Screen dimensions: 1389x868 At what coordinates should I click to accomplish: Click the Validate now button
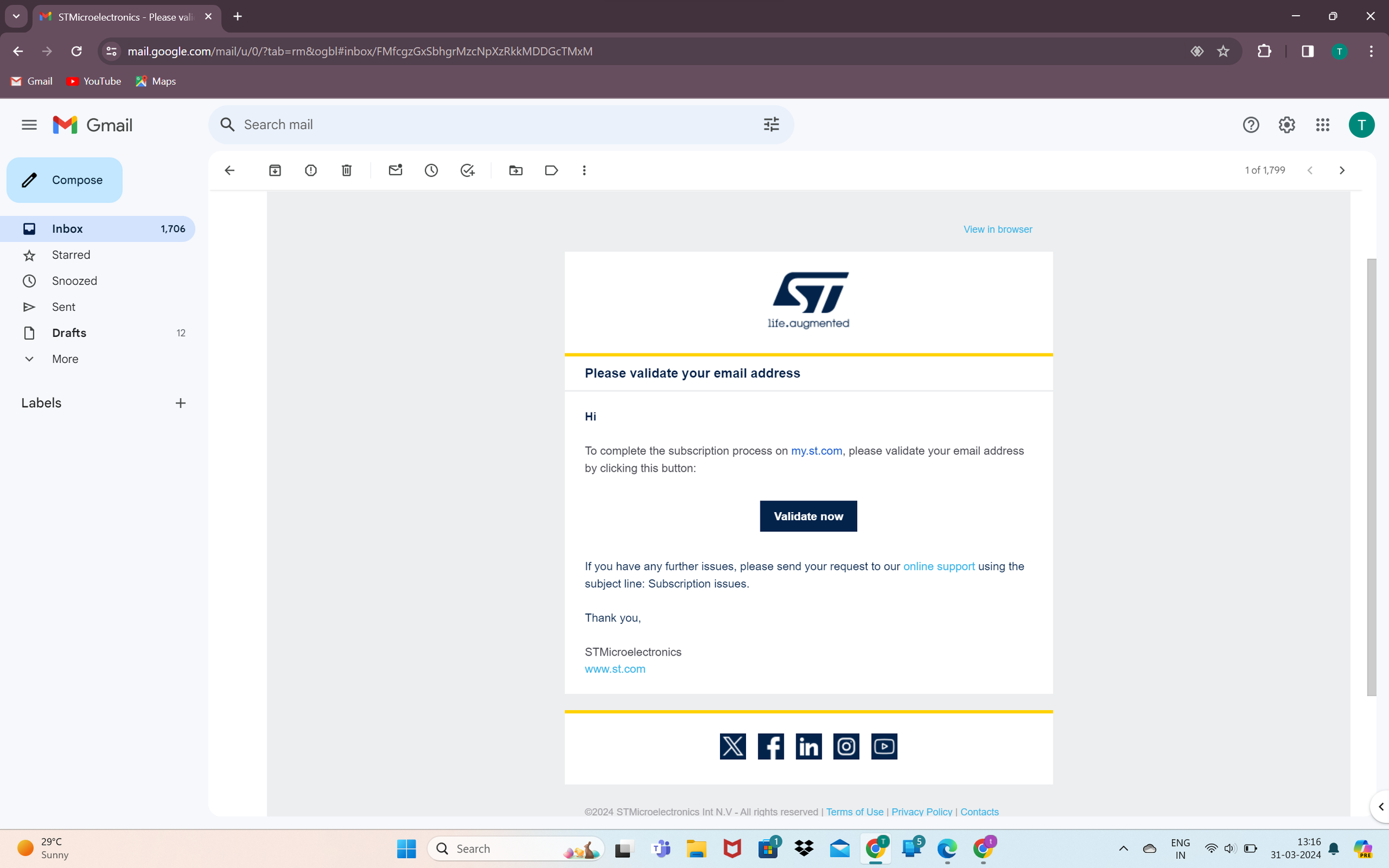tap(808, 516)
